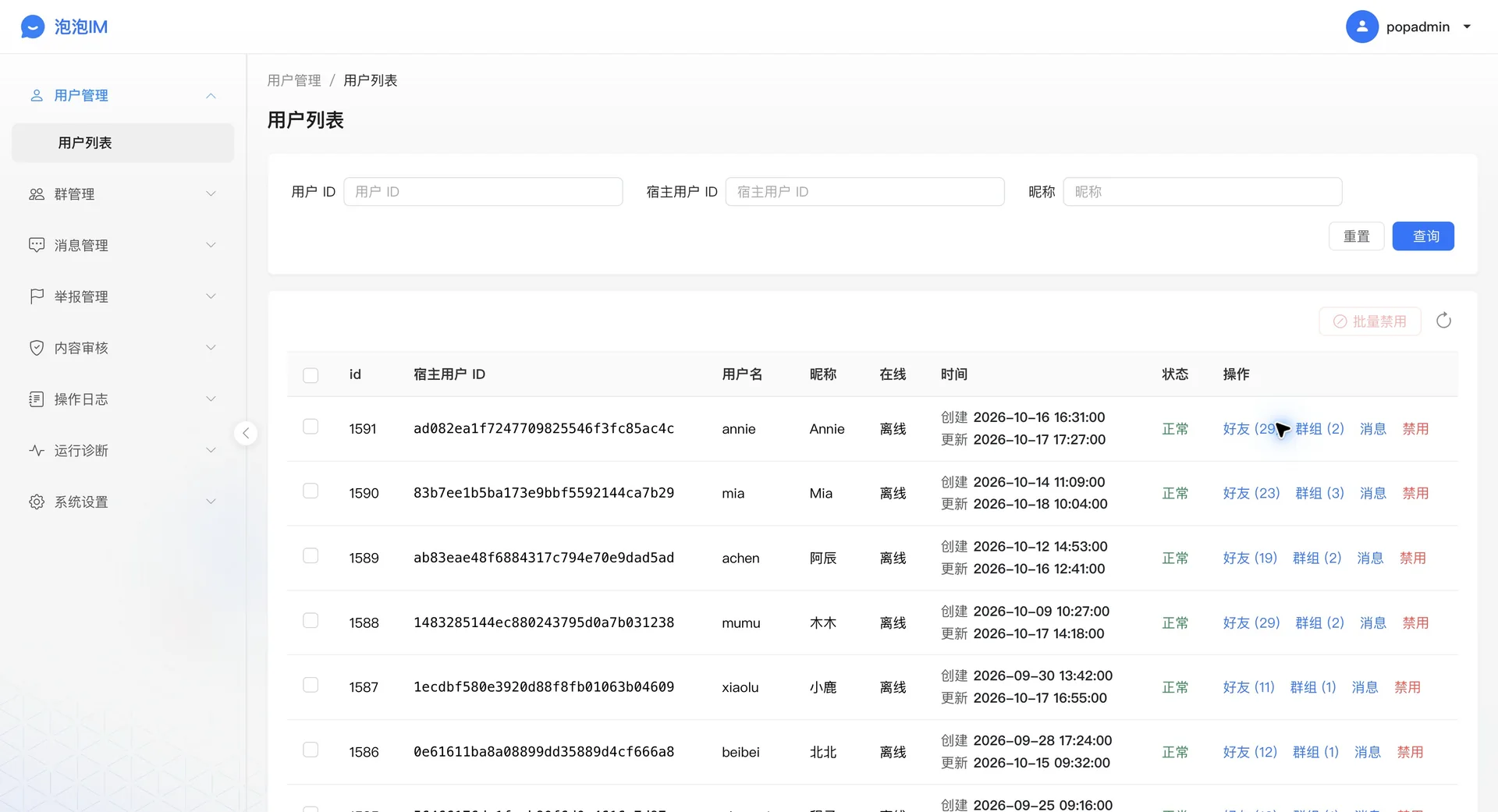Tick the checkbox for user 1588
1498x812 pixels.
point(311,620)
